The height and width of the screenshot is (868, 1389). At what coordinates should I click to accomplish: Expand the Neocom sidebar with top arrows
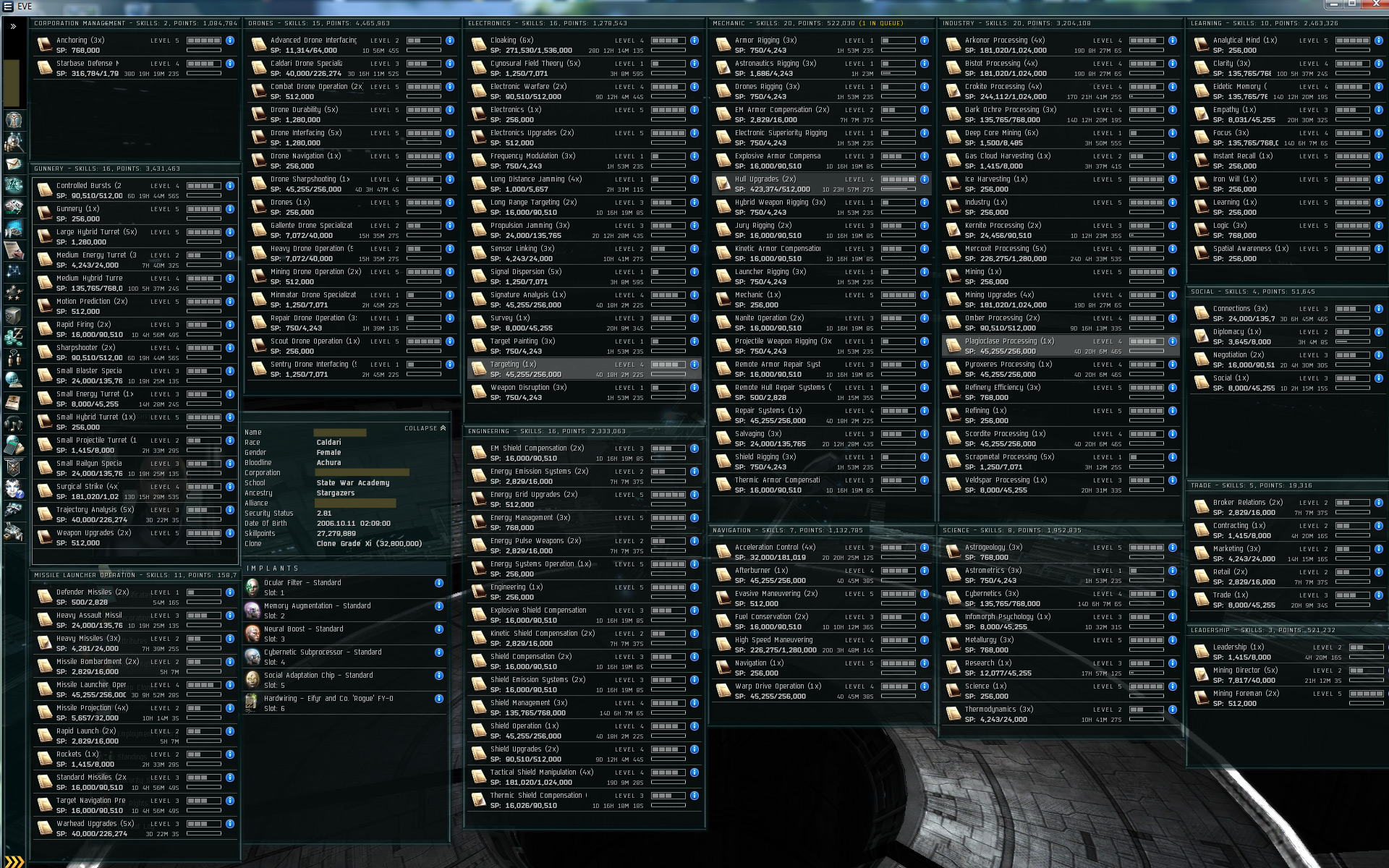(x=13, y=26)
